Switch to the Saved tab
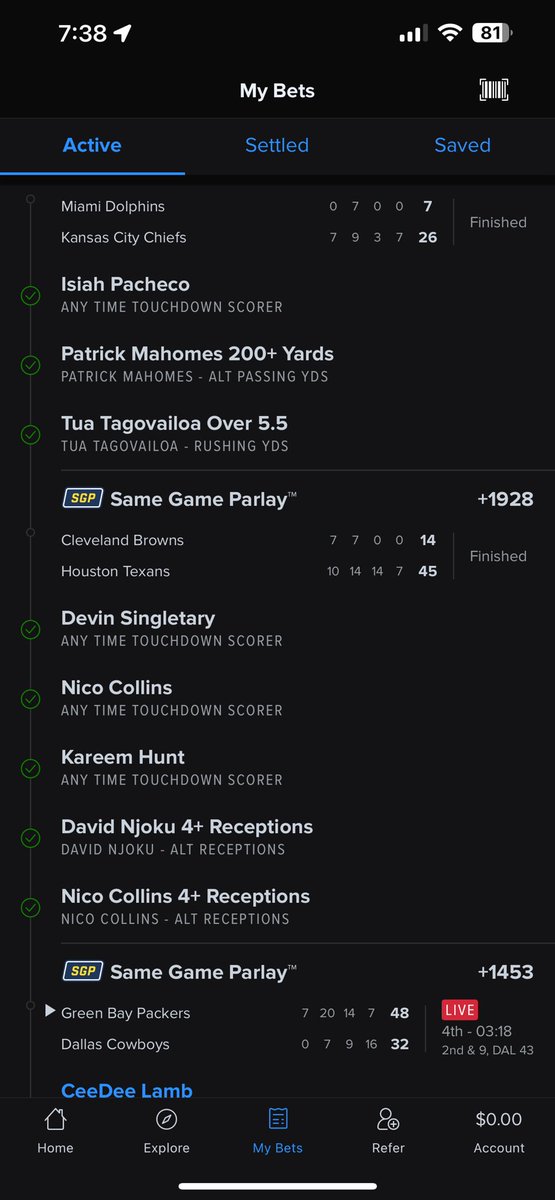 click(462, 145)
